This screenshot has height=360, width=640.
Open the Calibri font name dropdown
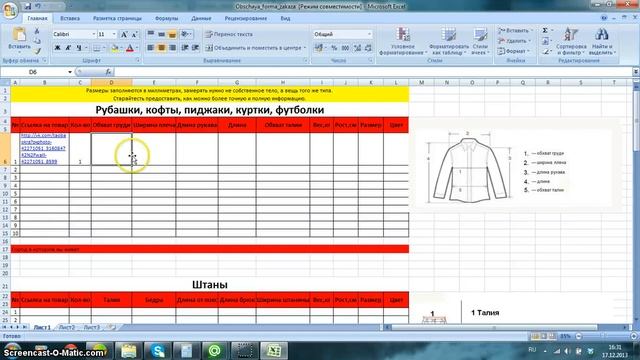(x=93, y=34)
